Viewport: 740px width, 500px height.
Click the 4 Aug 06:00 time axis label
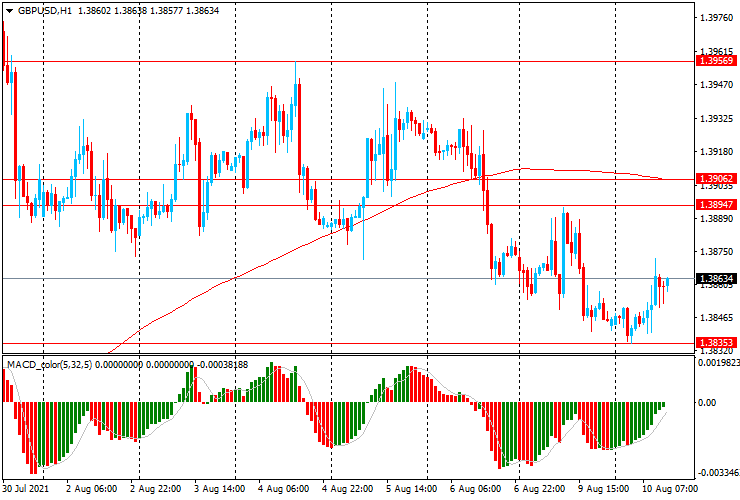point(284,489)
